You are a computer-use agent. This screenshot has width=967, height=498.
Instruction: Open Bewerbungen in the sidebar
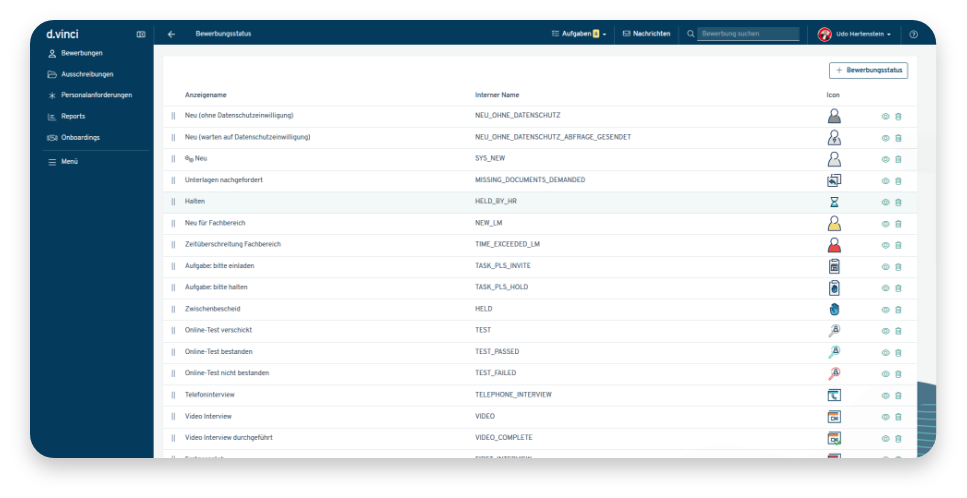point(81,53)
